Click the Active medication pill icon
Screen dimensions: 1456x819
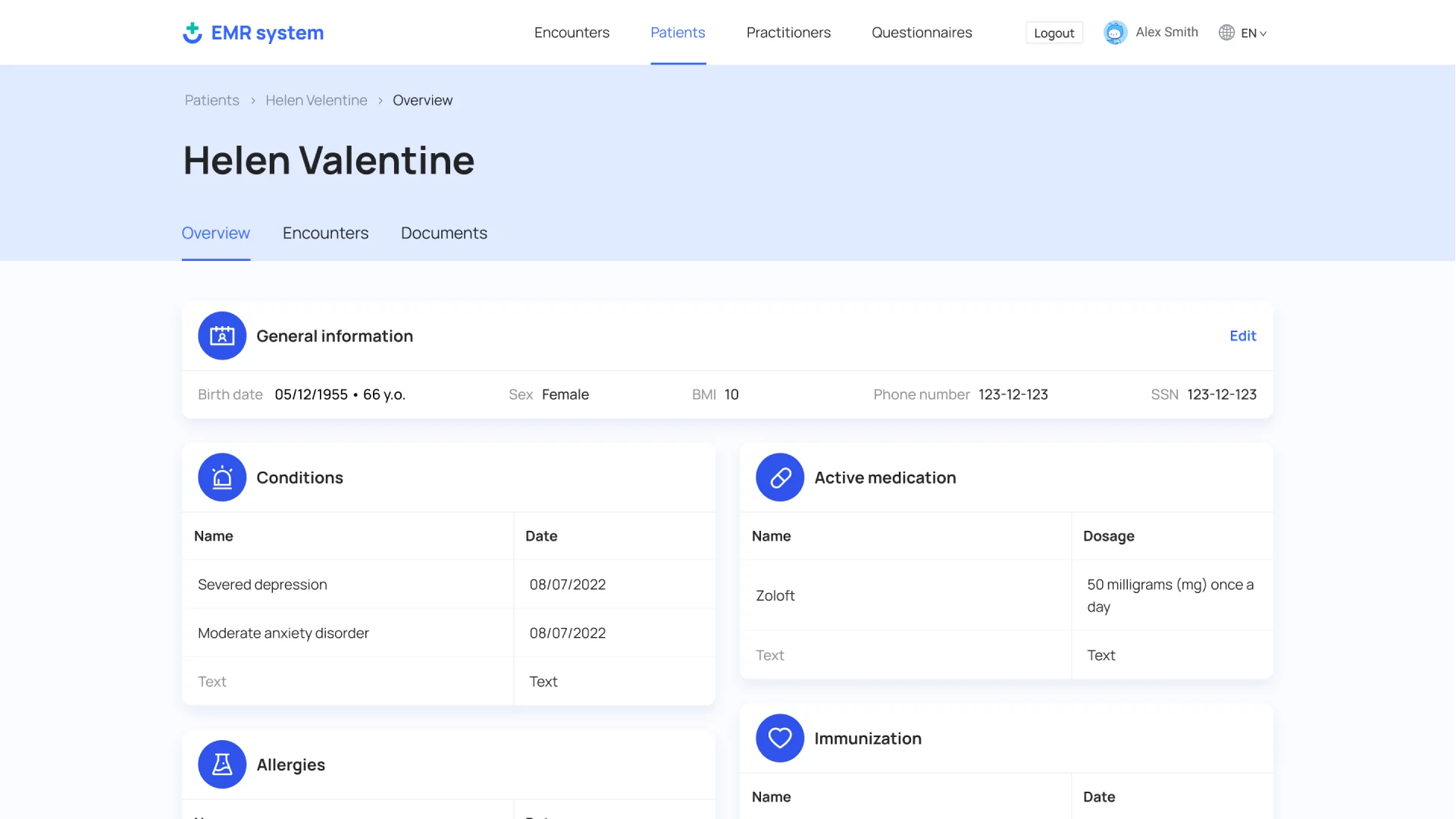(x=780, y=478)
